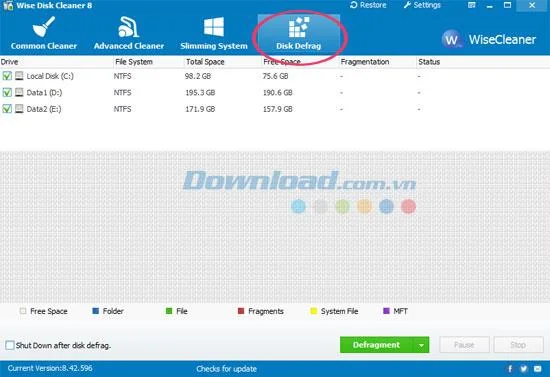Screen dimensions: 550x377
Task: Sort by the Drive column header
Action: click(x=56, y=62)
